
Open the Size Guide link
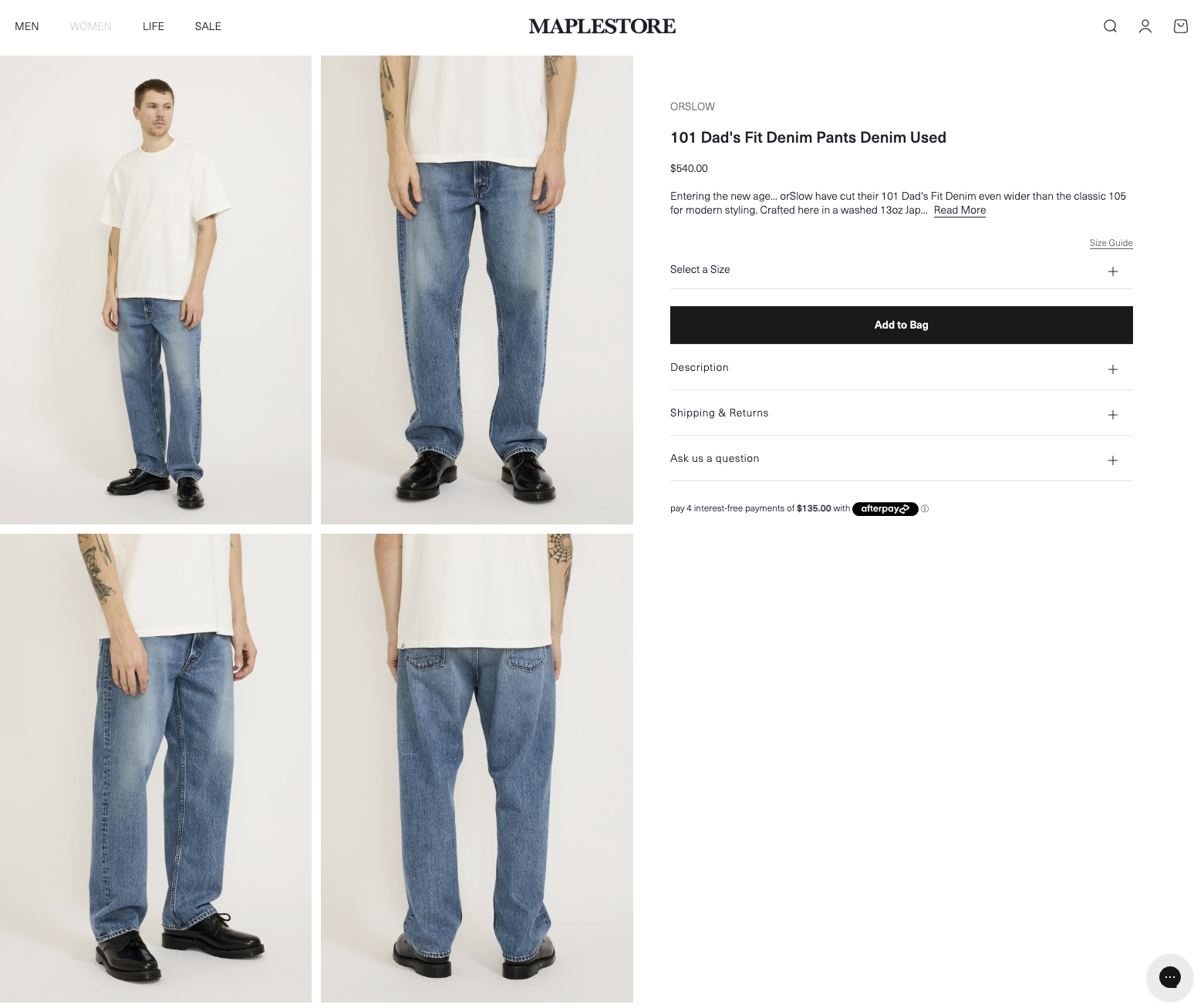(x=1111, y=243)
